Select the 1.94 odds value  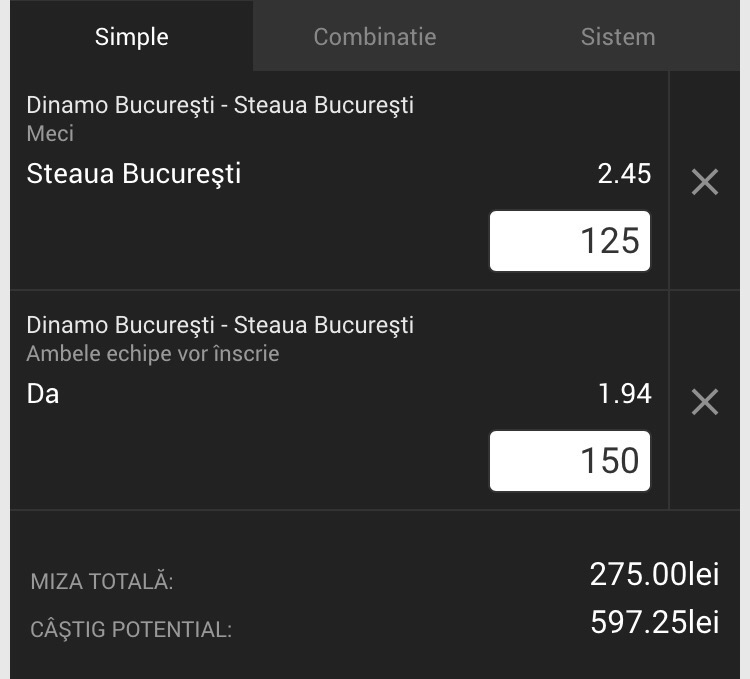point(625,394)
